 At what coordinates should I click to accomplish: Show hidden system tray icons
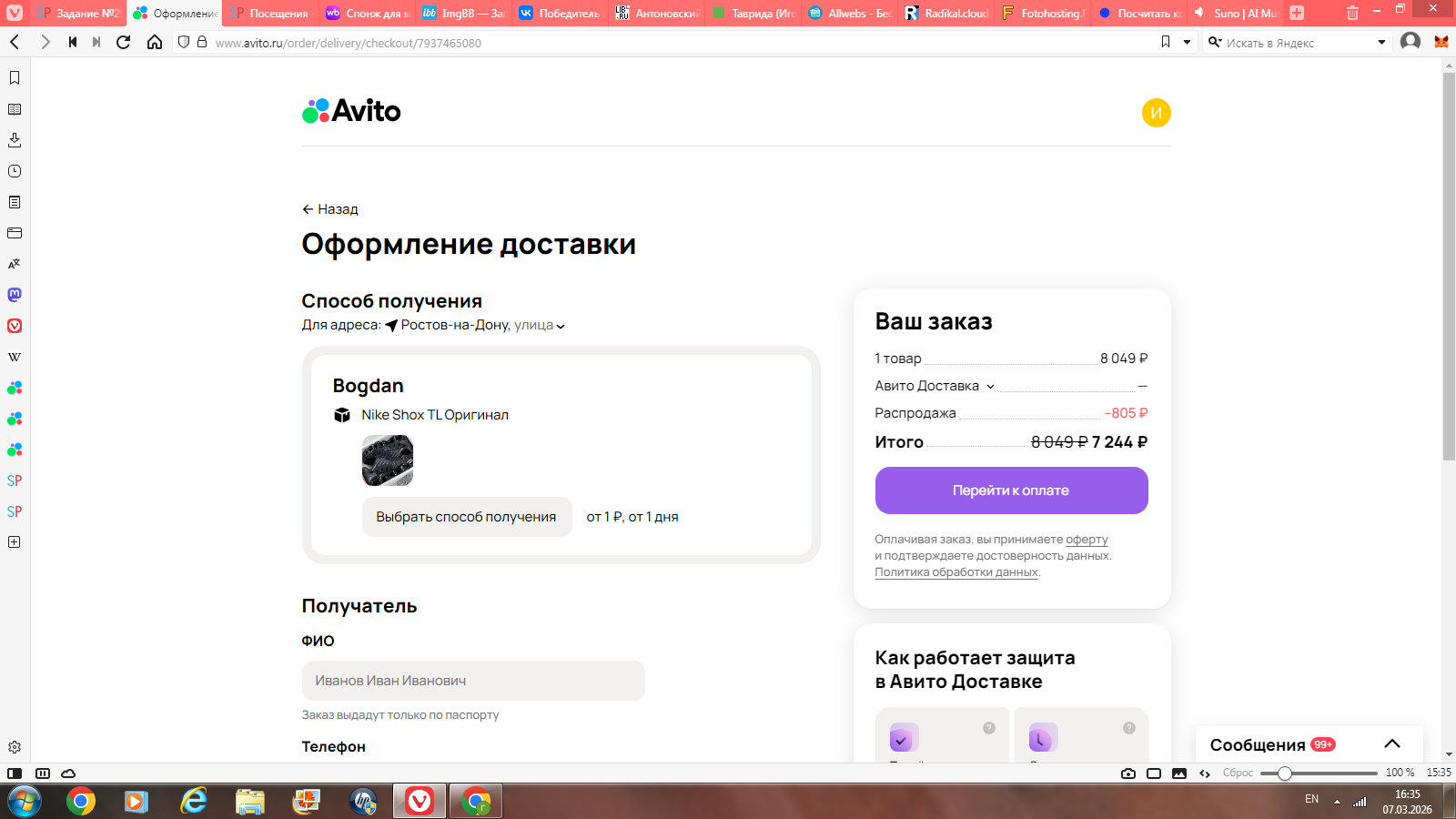tap(1337, 802)
